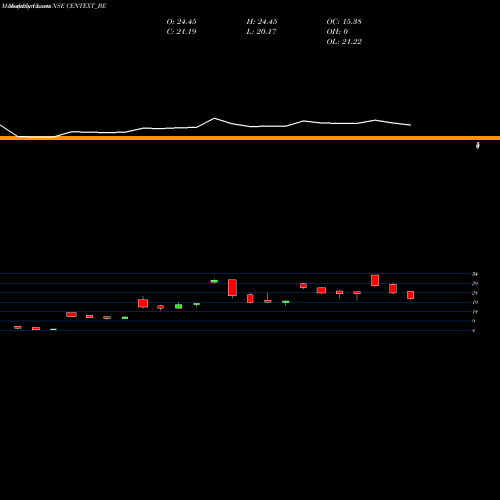This screenshot has width=500, height=500.
Task: Click the NSE CENTEXT_BE chart title
Action: (79, 6)
